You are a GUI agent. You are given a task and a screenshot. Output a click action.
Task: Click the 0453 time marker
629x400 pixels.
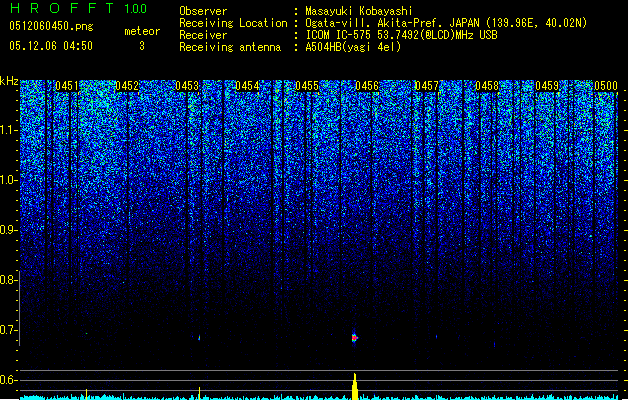[x=187, y=86]
